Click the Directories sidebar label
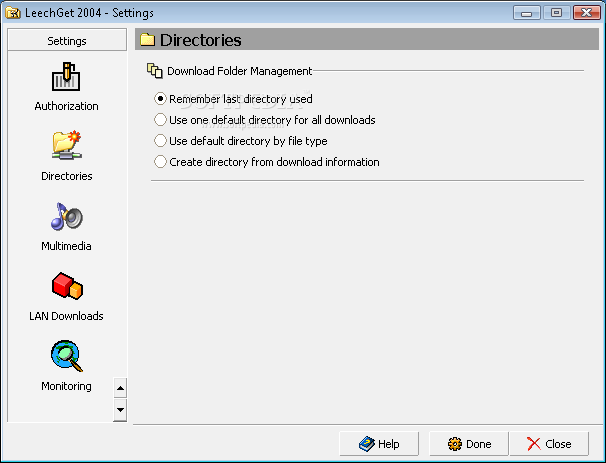 [67, 176]
